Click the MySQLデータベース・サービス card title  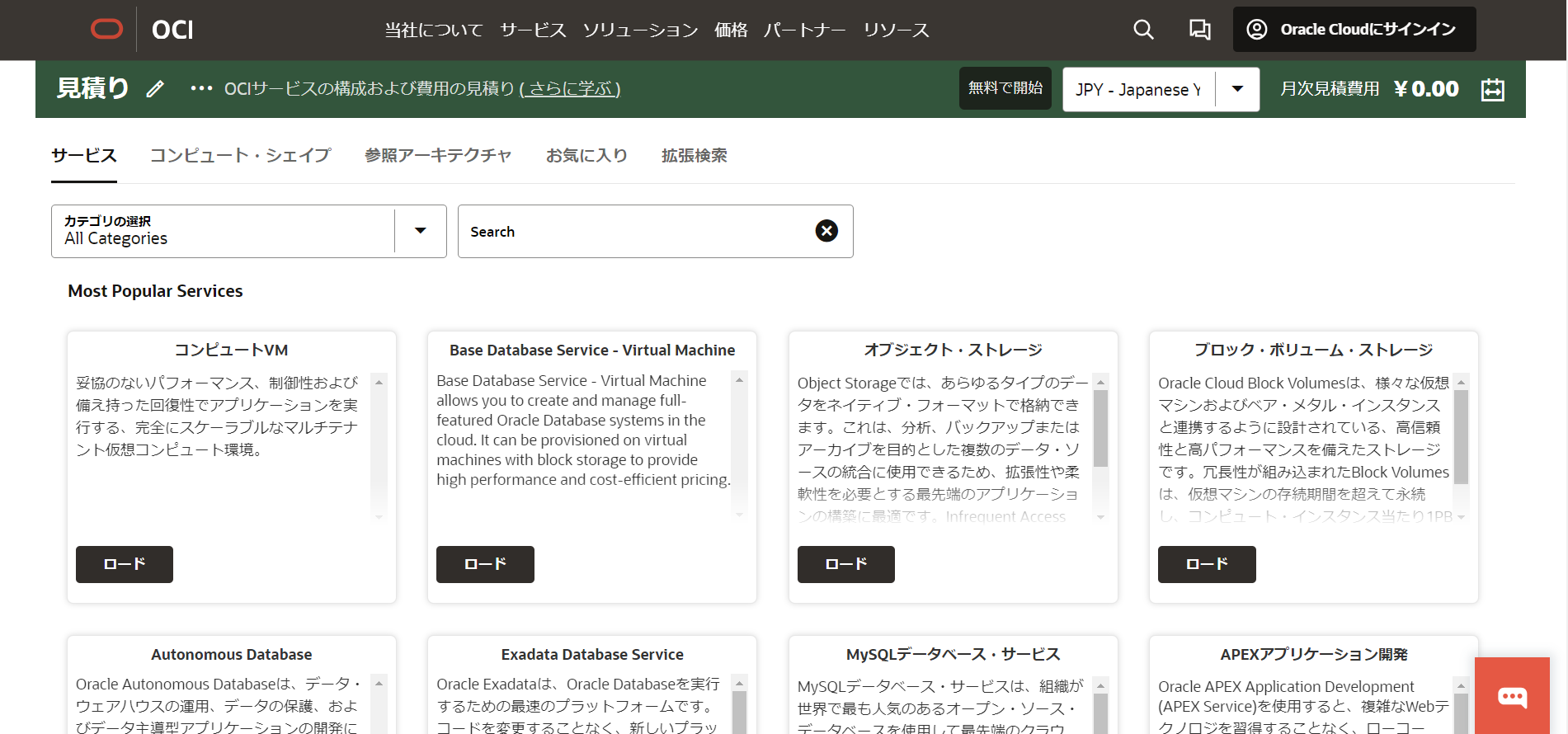pos(954,654)
